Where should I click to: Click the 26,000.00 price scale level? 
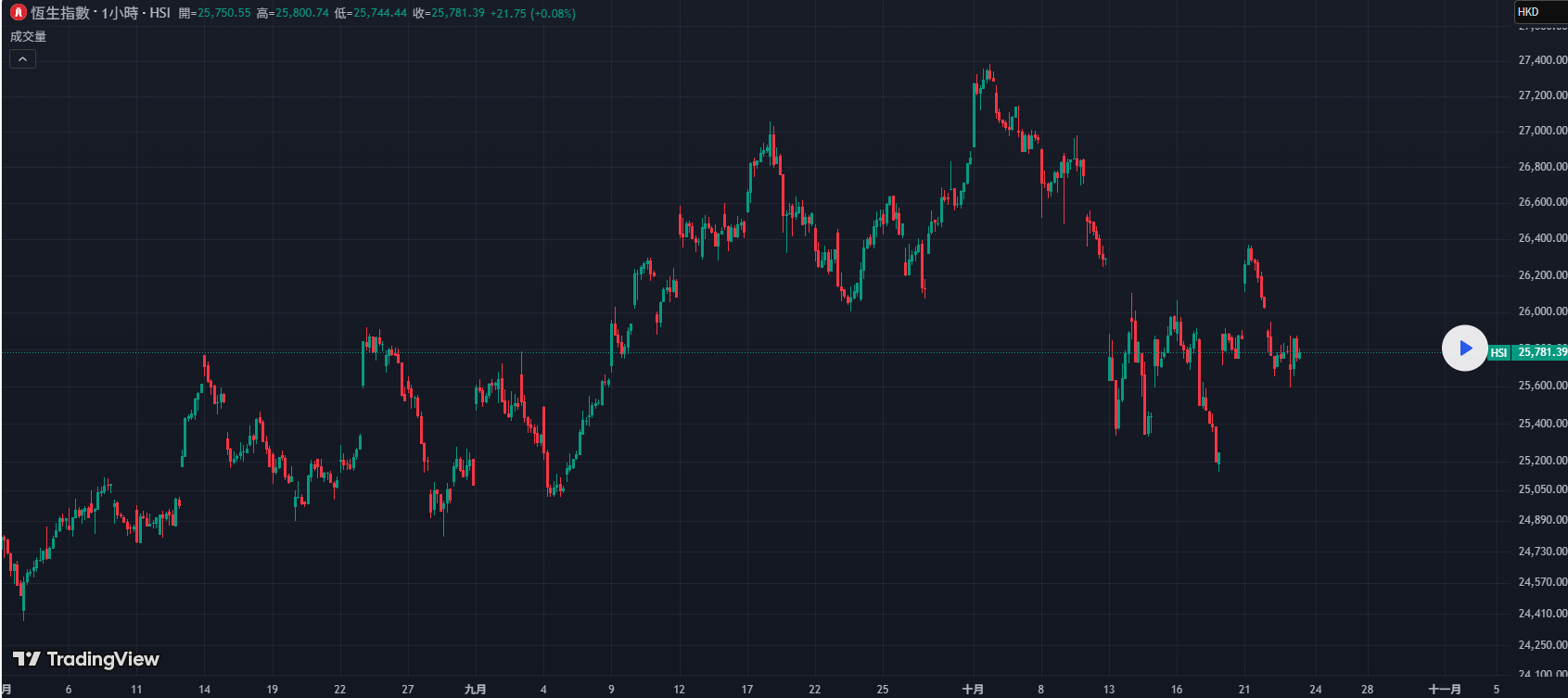coord(1541,311)
